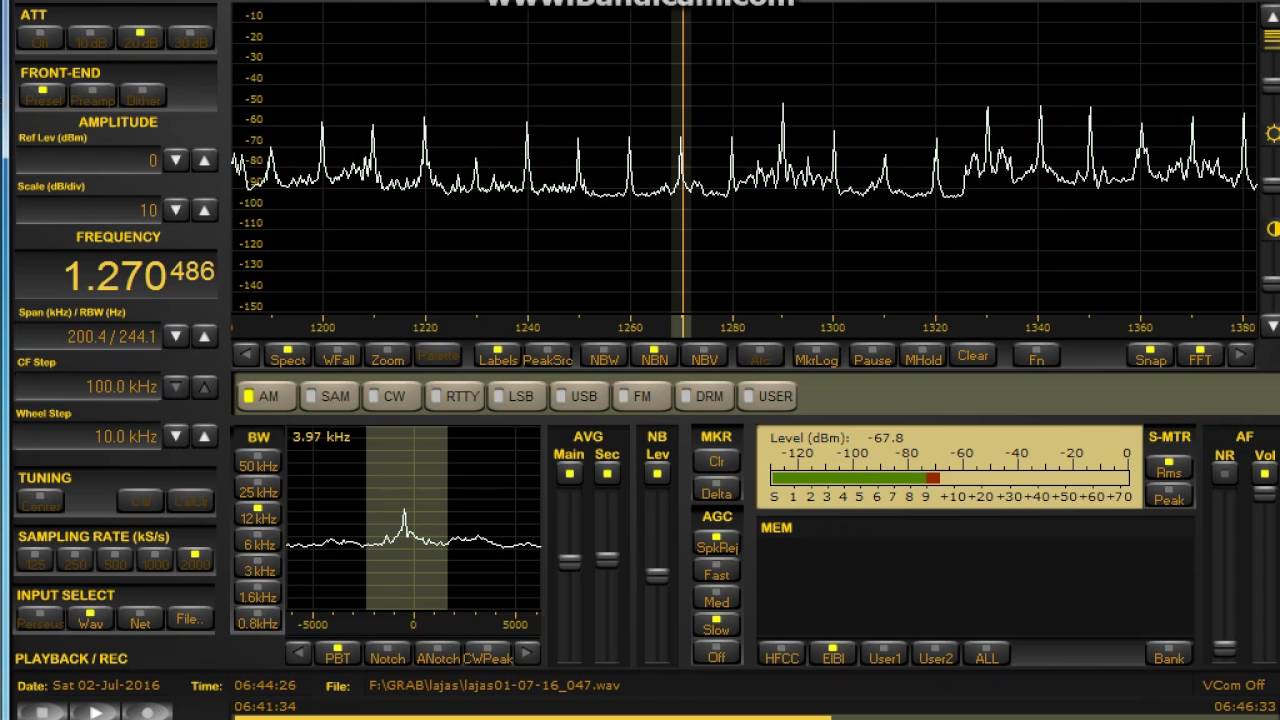Decrease Wheel Step with down arrow

click(176, 436)
